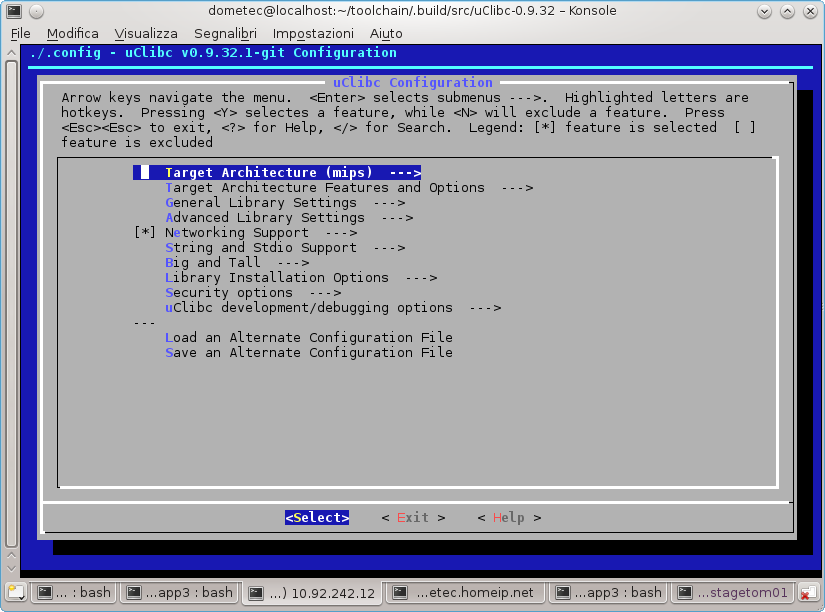Toggle the Networking Support checkbox
Viewport: 825px width, 612px height.
point(145,233)
